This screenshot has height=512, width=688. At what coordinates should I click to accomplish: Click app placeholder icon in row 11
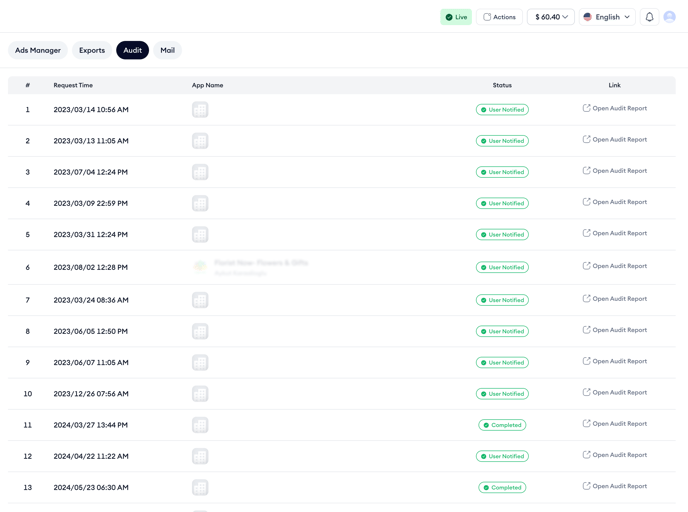[200, 425]
